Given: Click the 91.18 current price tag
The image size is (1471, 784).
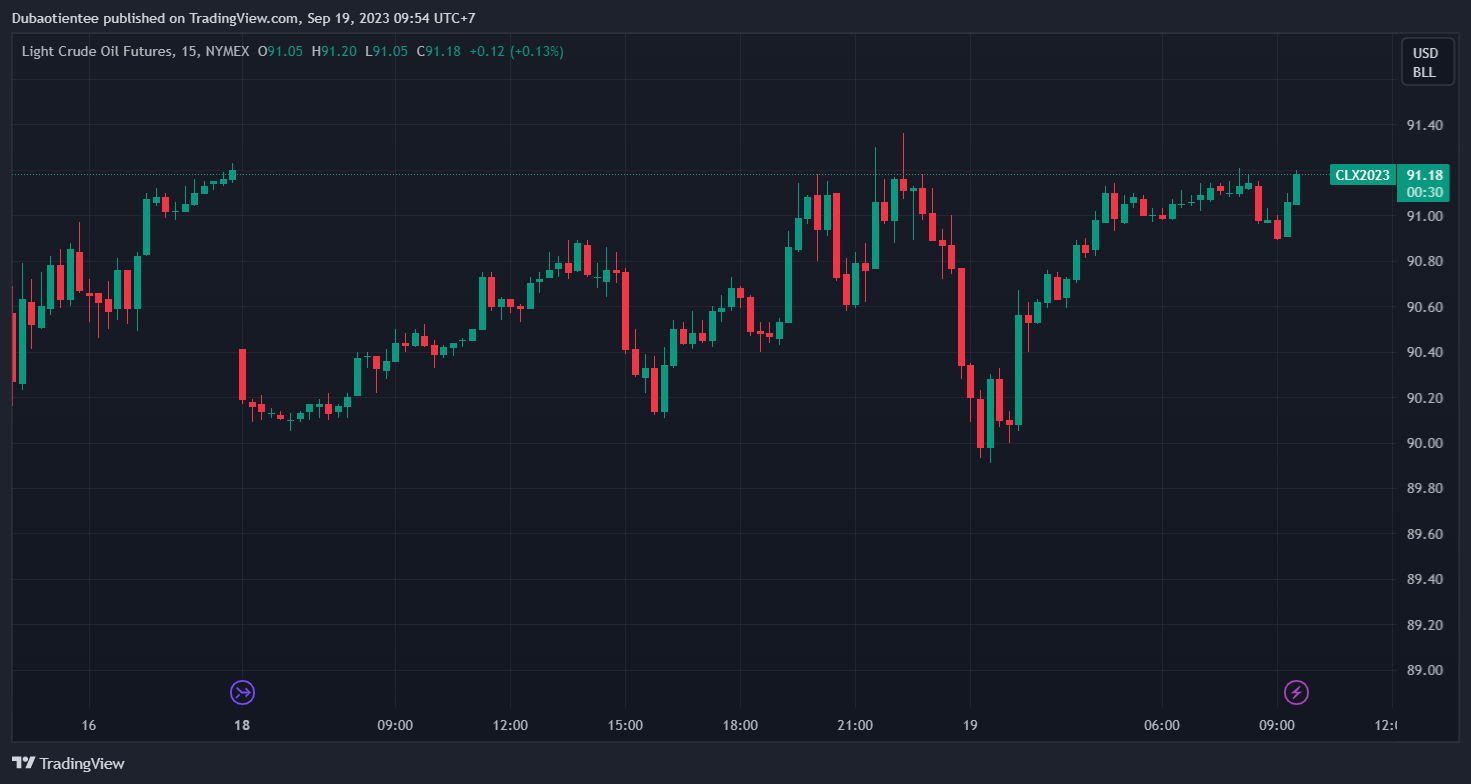Looking at the screenshot, I should [x=1423, y=175].
